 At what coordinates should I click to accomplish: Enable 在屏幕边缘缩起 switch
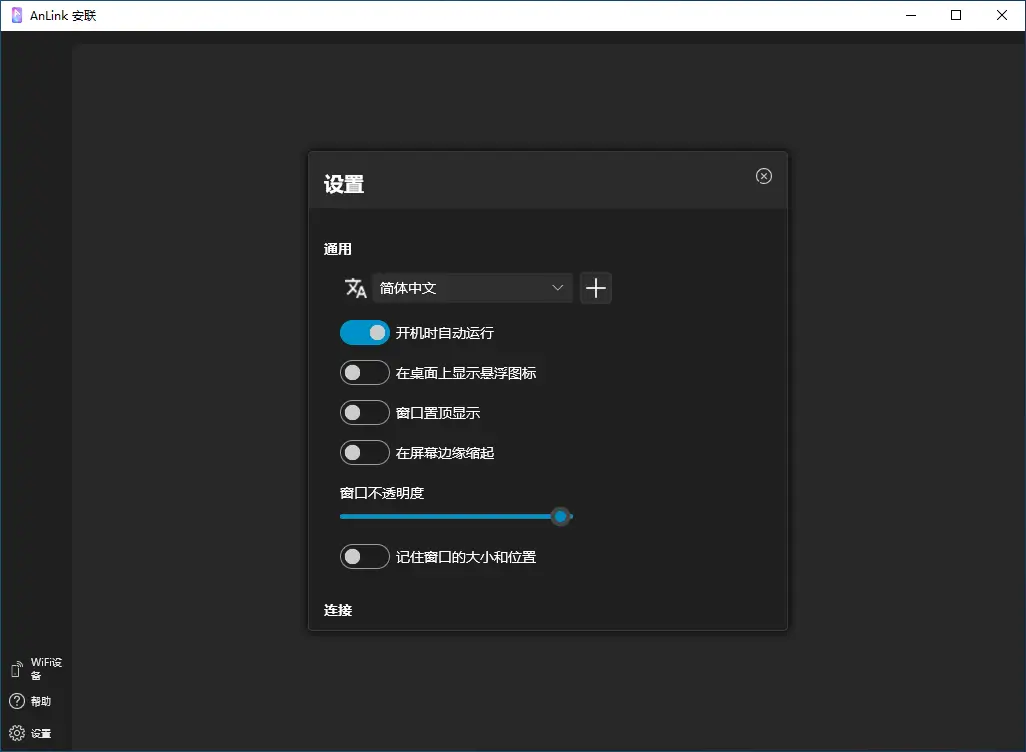tap(365, 453)
